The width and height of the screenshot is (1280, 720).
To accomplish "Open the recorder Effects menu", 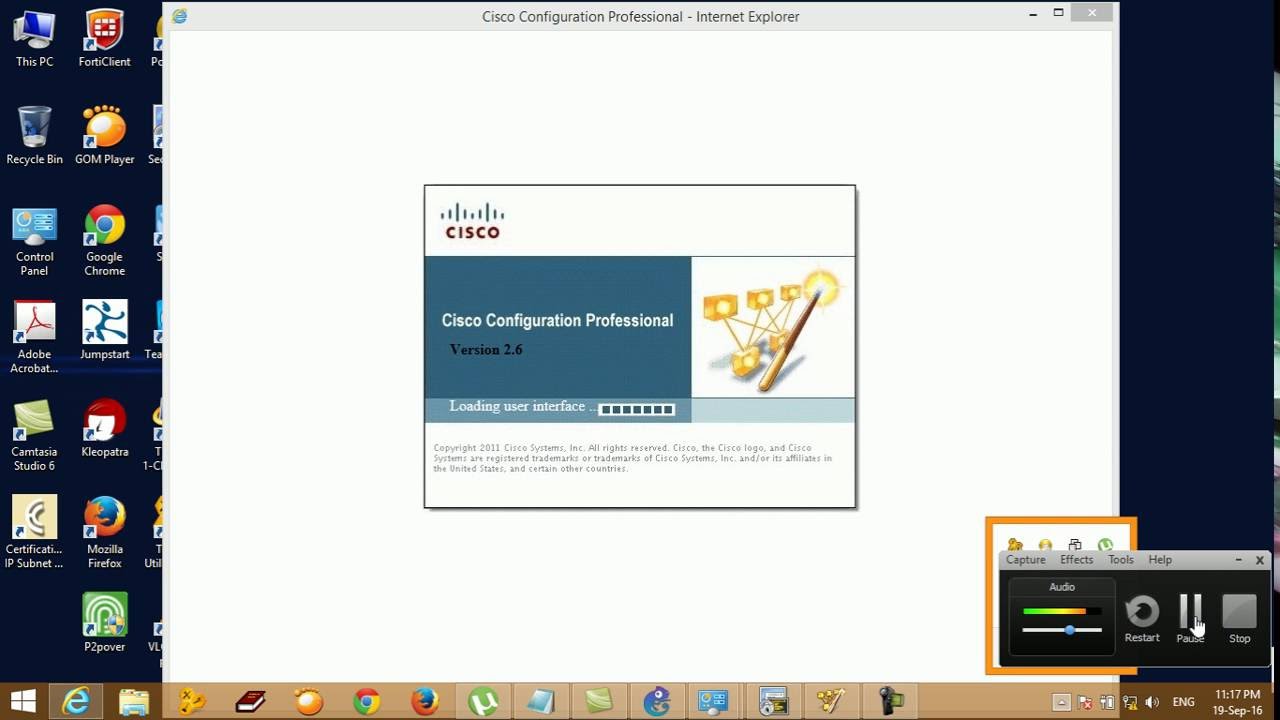I will tap(1076, 560).
